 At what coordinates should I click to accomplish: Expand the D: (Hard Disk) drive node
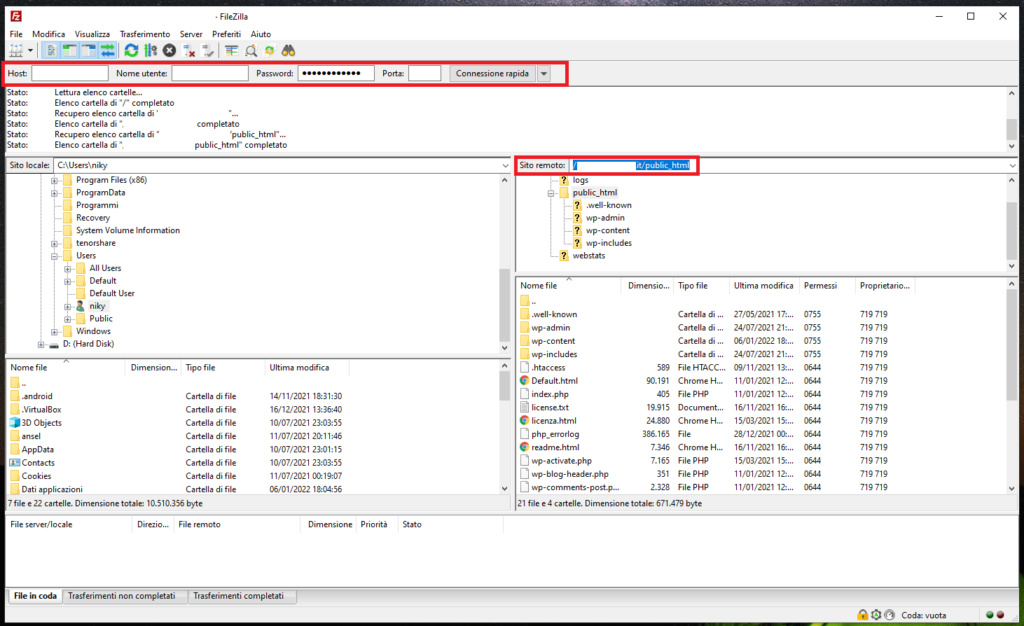click(x=40, y=344)
